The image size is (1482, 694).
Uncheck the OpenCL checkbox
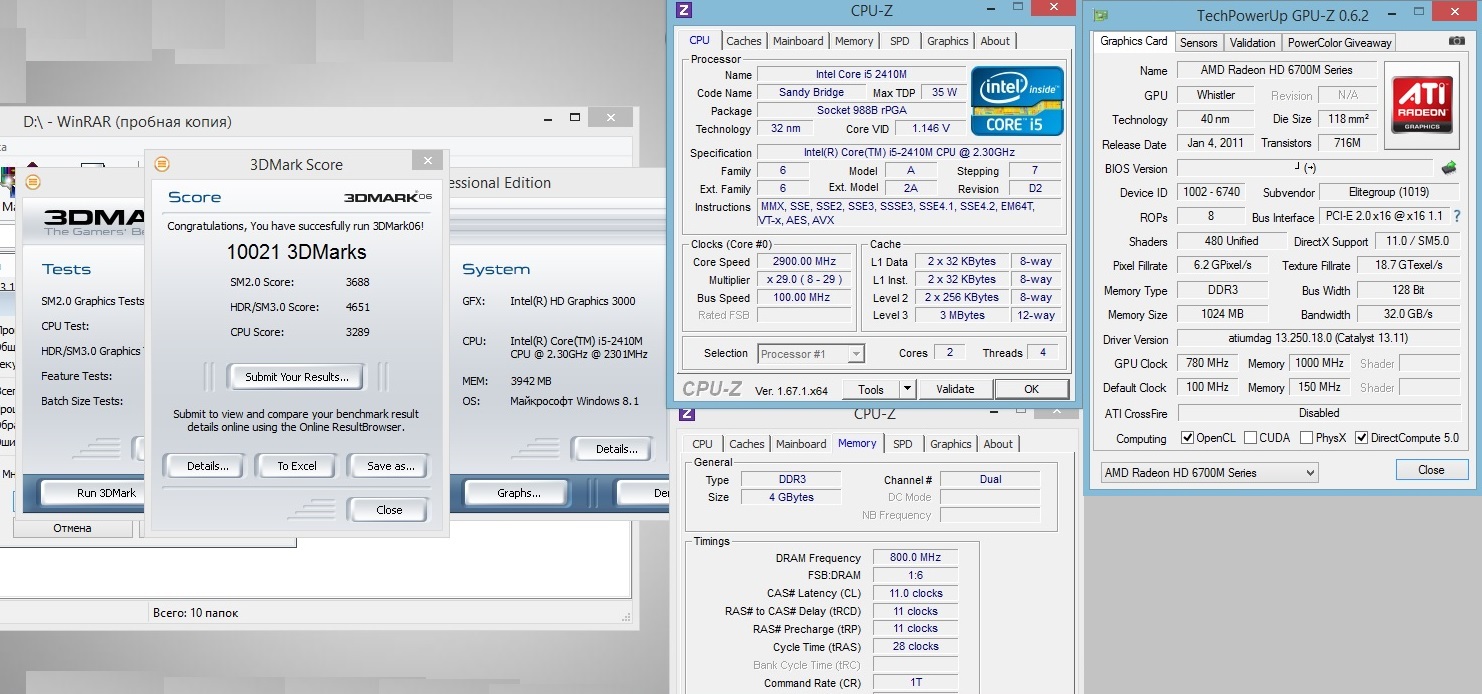[x=1187, y=438]
